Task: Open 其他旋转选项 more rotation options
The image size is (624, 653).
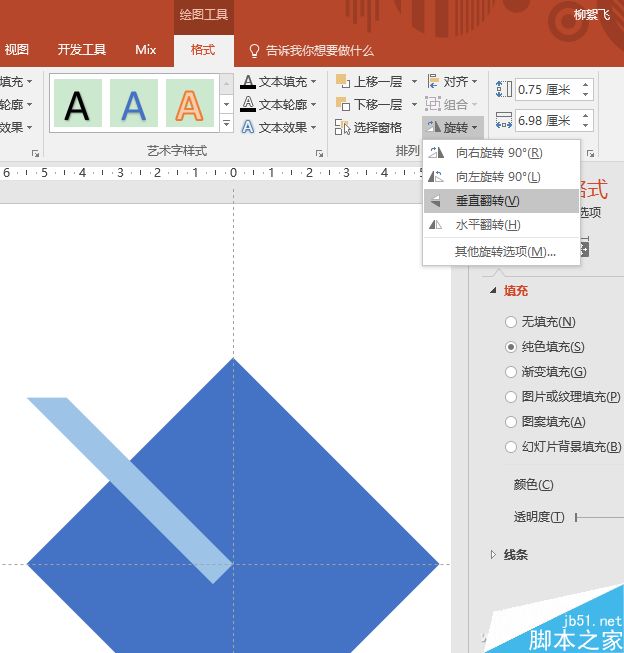Action: [x=502, y=252]
